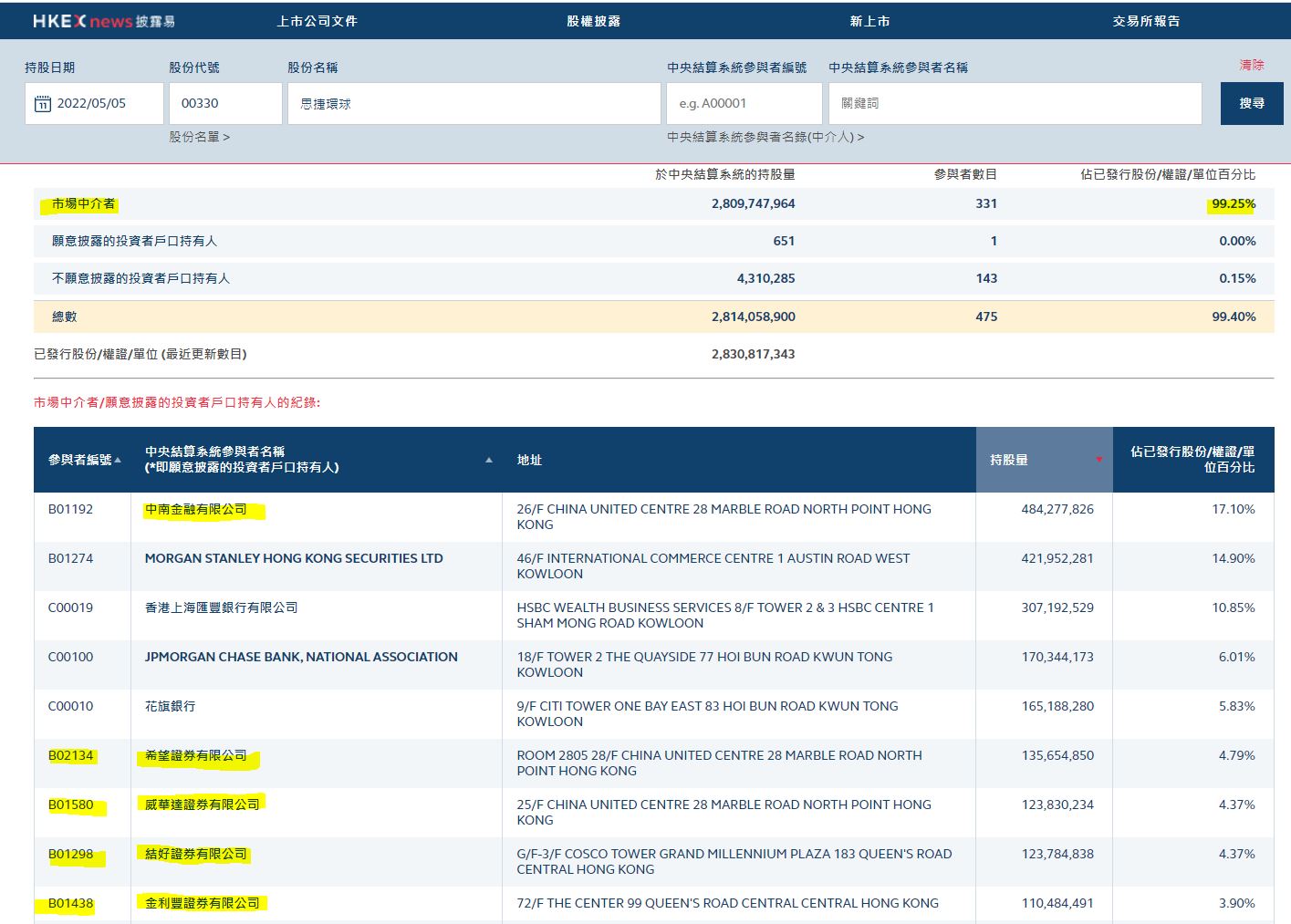Sort 持股量 descending arrow
This screenshot has height=924, width=1291.
pyautogui.click(x=1098, y=460)
